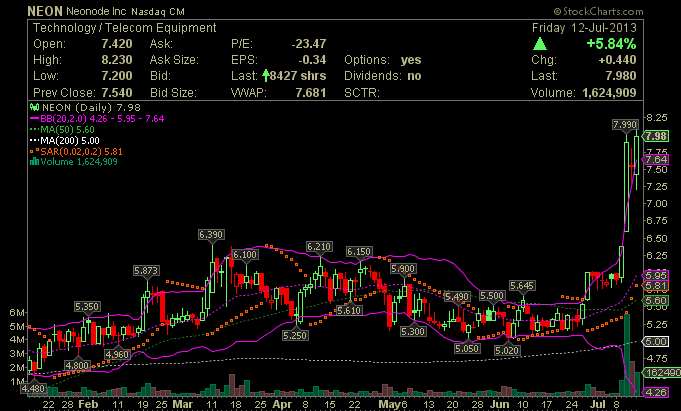Click the Low value 7.200
681x411 pixels.
(x=117, y=76)
